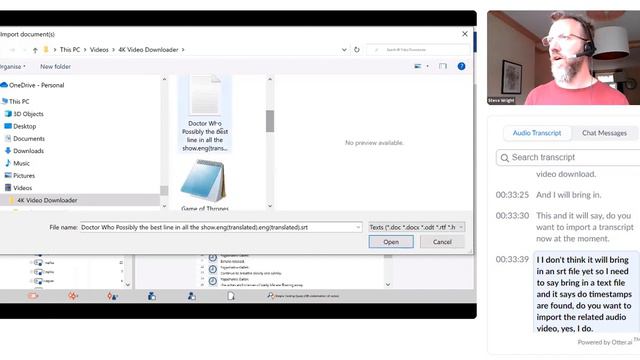Open the view options dropdown arrow

click(x=427, y=66)
